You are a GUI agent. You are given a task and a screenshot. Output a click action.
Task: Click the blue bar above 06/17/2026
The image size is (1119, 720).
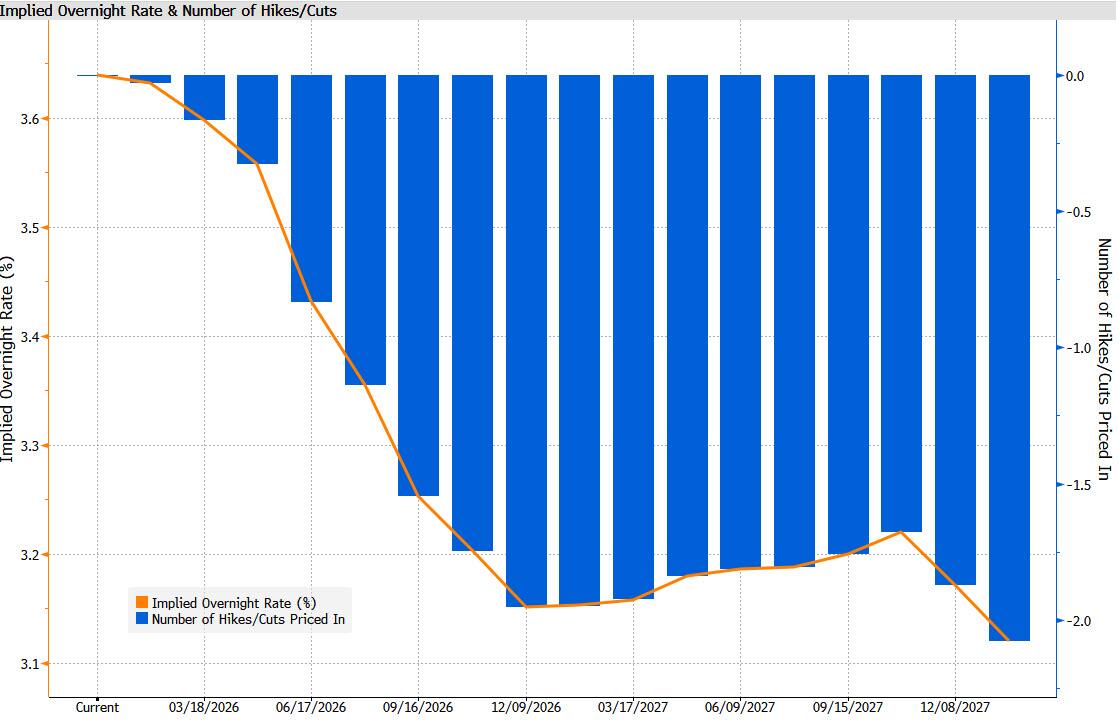point(311,188)
